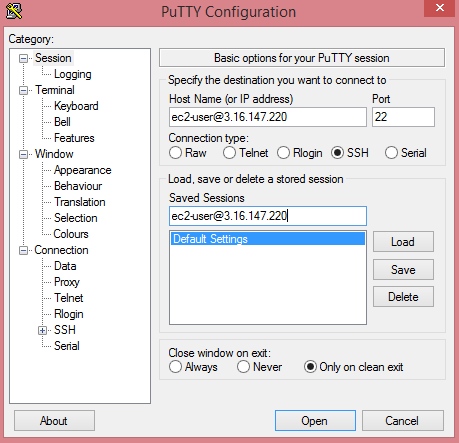Set close window on exit to Always

[175, 367]
